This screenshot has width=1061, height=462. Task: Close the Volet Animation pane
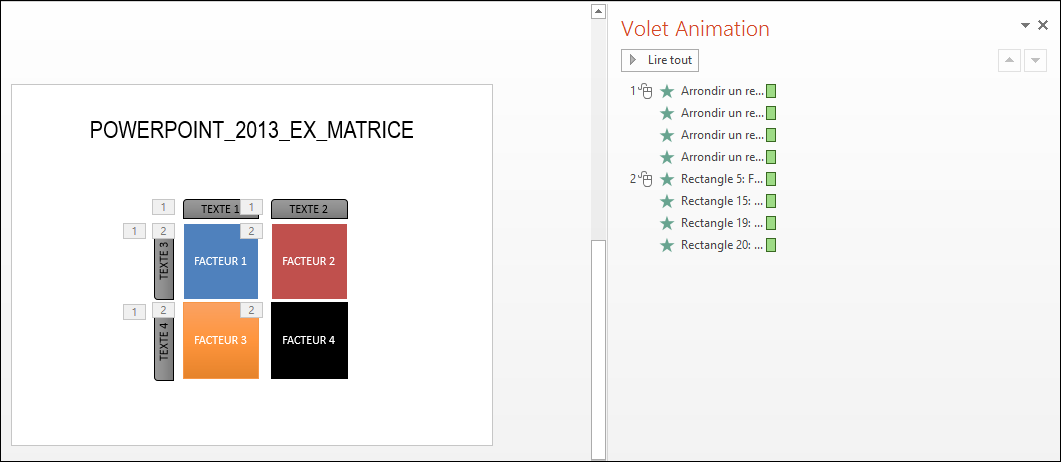pyautogui.click(x=1043, y=25)
